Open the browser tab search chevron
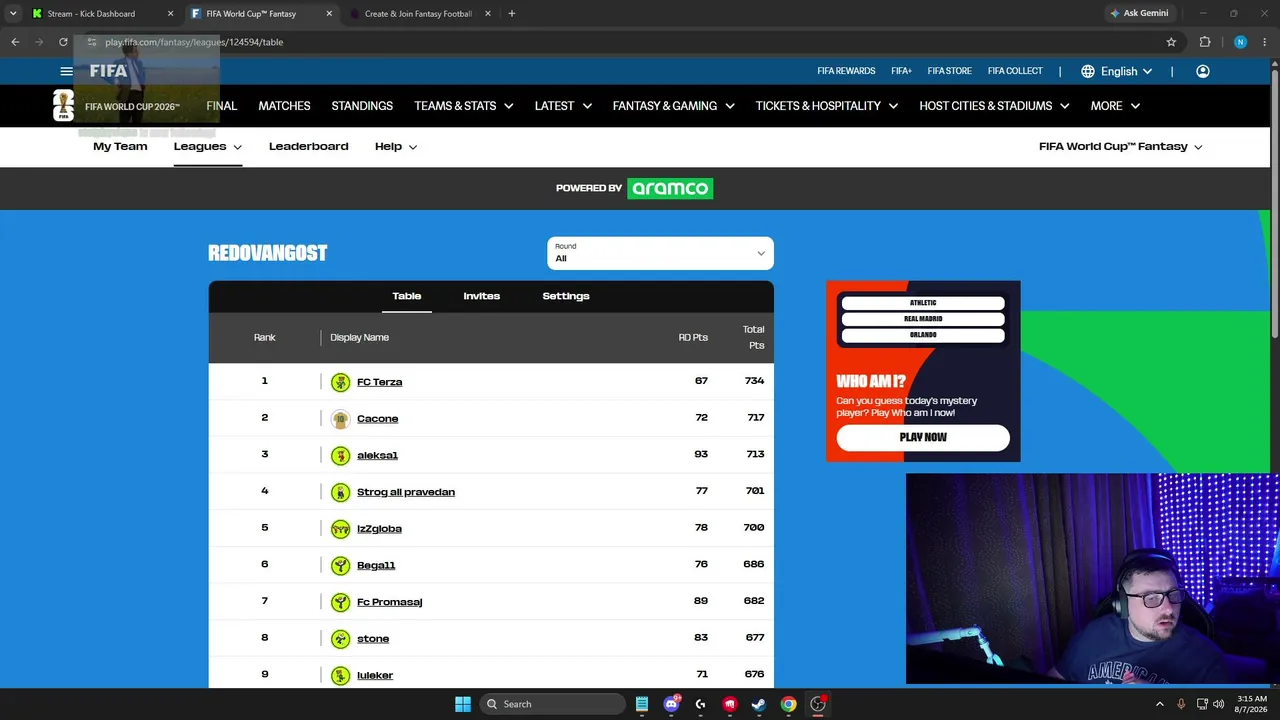Viewport: 1280px width, 720px height. 13,14
